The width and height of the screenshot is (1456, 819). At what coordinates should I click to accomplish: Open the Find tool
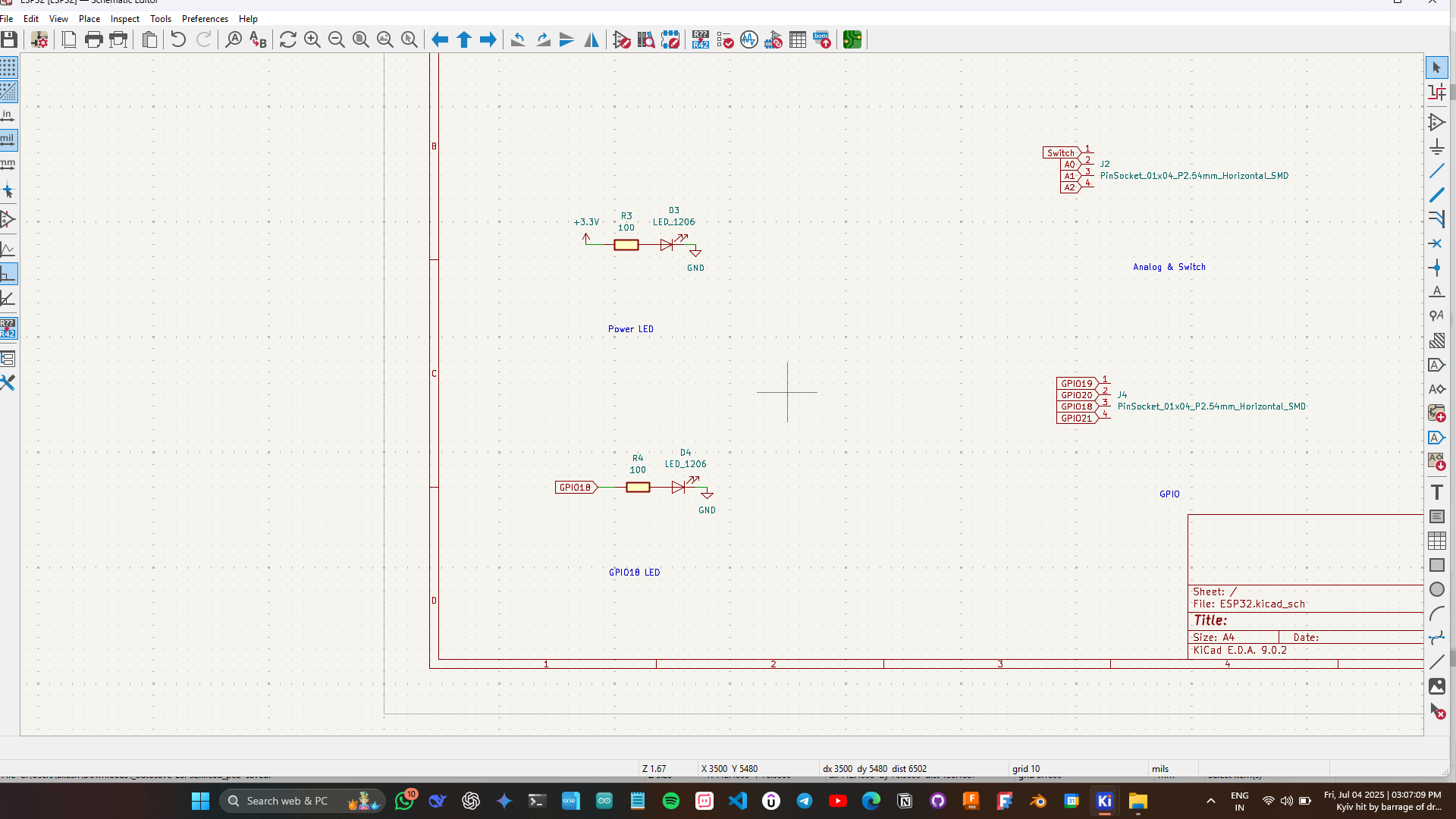click(234, 39)
